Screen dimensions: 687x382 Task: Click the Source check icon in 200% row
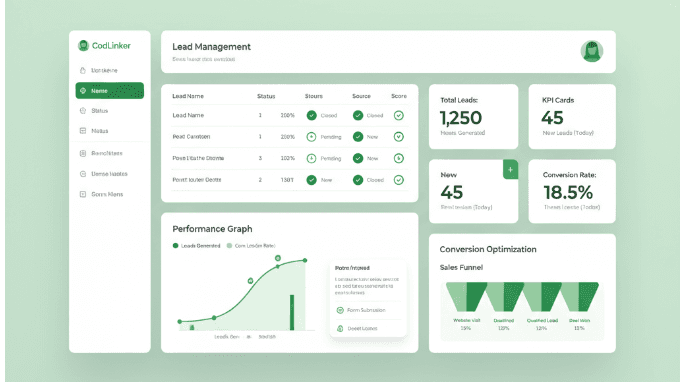(x=358, y=137)
